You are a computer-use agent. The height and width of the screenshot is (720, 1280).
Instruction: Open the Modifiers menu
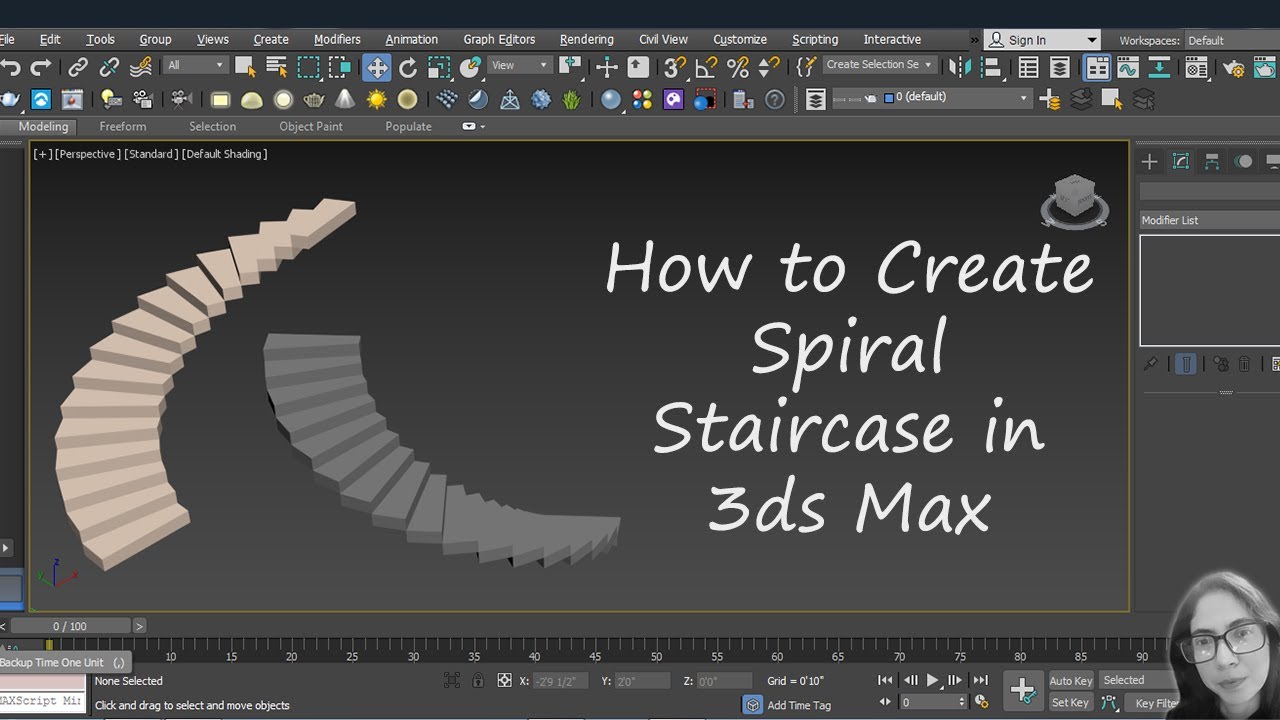(337, 39)
